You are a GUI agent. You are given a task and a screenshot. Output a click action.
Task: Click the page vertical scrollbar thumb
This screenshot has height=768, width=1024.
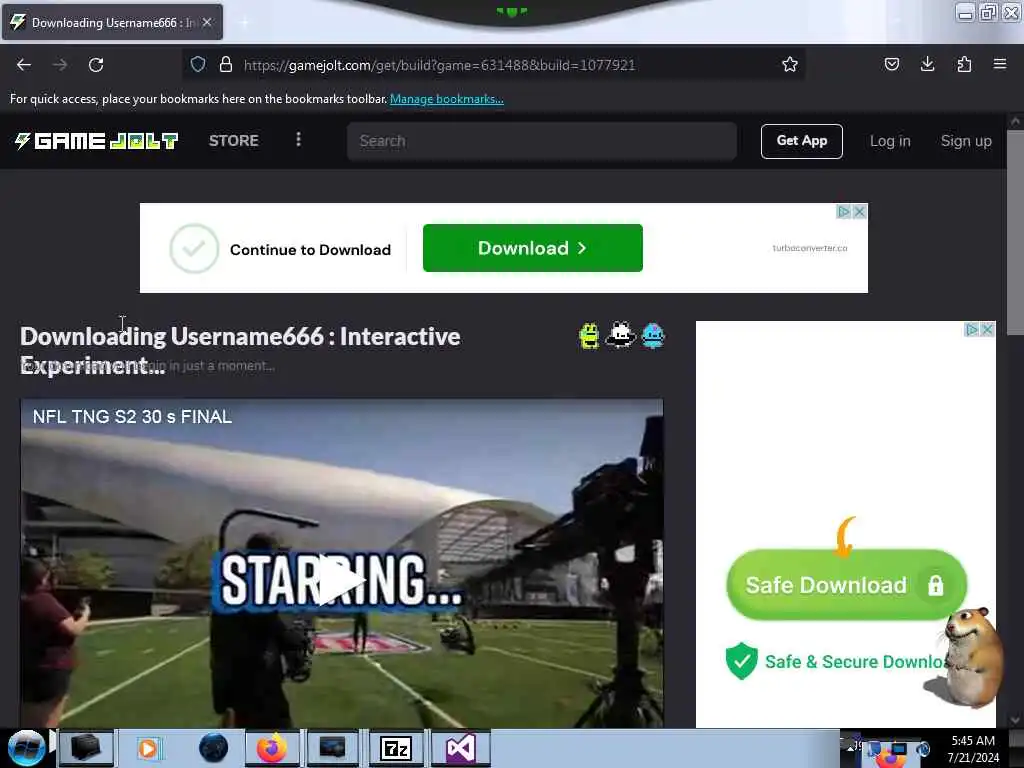coord(1015,232)
